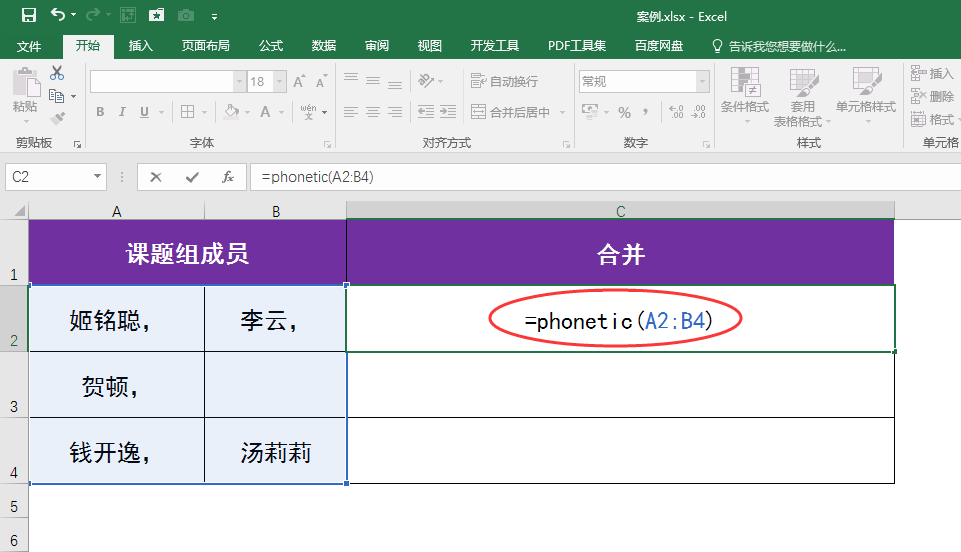The width and height of the screenshot is (961, 552).
Task: Click the Comma Style icon
Action: tap(646, 112)
